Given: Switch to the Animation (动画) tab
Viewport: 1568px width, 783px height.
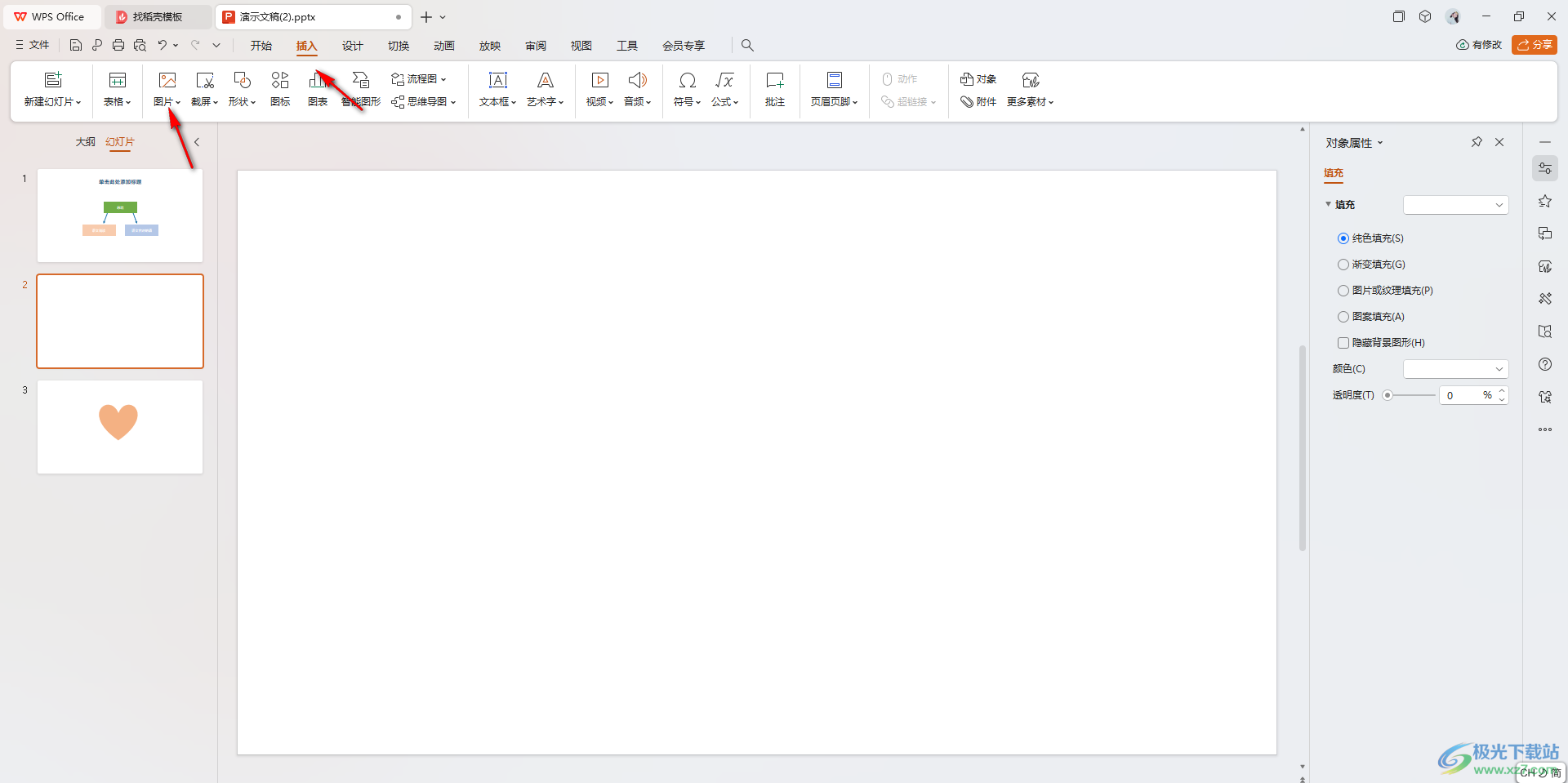Looking at the screenshot, I should click(x=444, y=46).
